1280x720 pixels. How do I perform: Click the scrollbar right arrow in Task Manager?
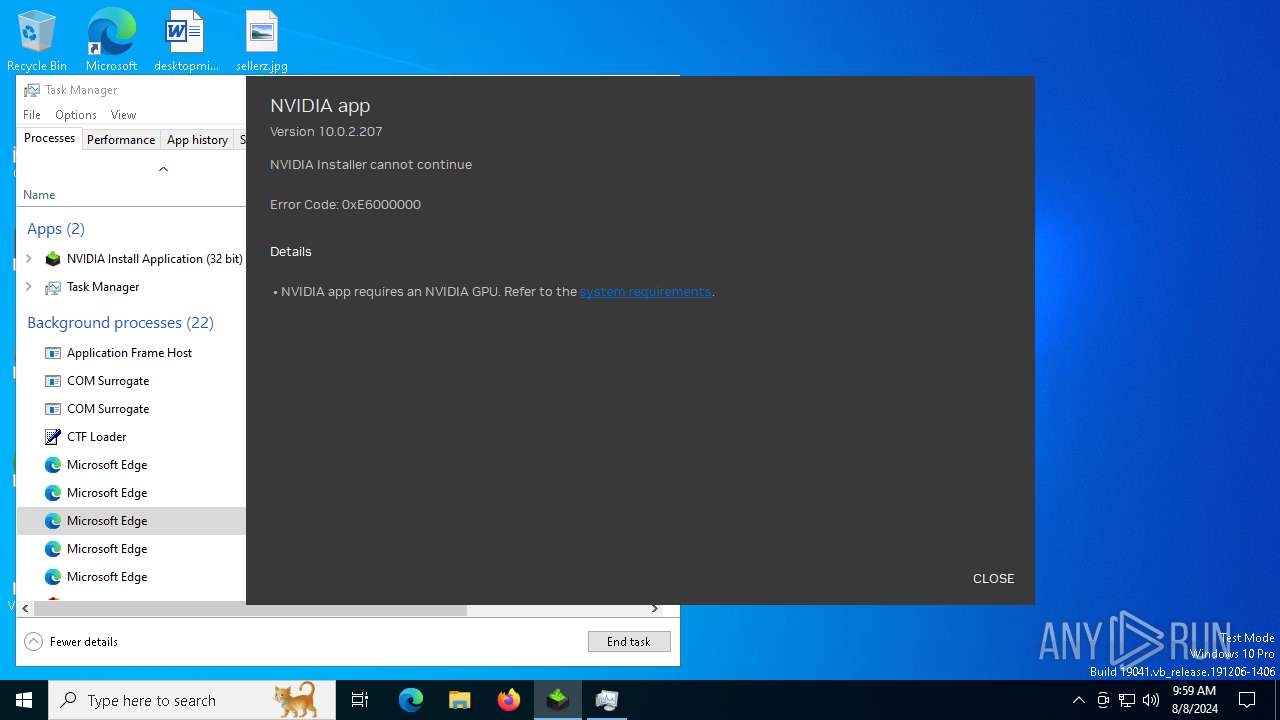point(655,609)
